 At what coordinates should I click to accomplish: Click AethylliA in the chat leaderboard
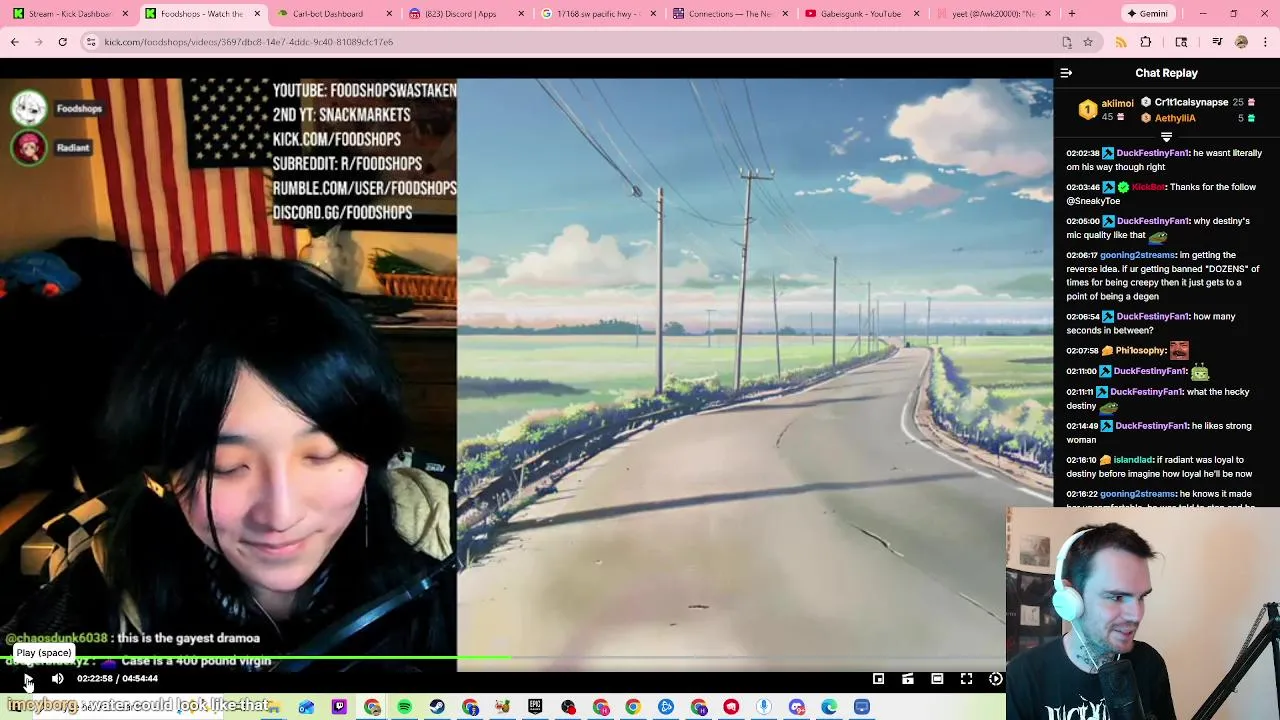click(x=1175, y=118)
